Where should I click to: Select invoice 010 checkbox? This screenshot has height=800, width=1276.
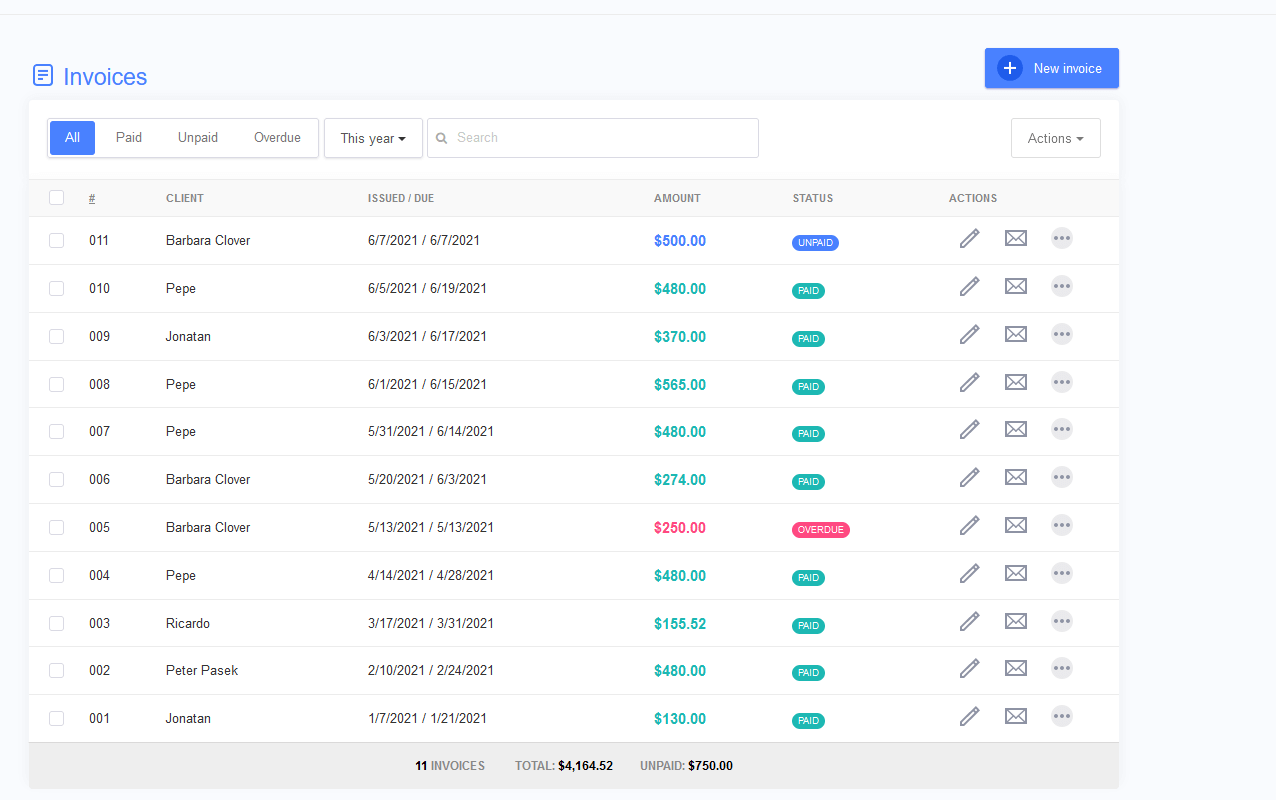tap(56, 288)
